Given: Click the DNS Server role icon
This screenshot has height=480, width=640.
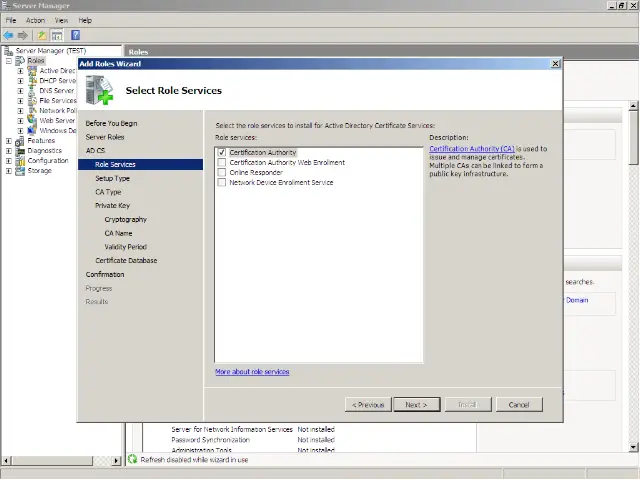Looking at the screenshot, I should pyautogui.click(x=32, y=91).
